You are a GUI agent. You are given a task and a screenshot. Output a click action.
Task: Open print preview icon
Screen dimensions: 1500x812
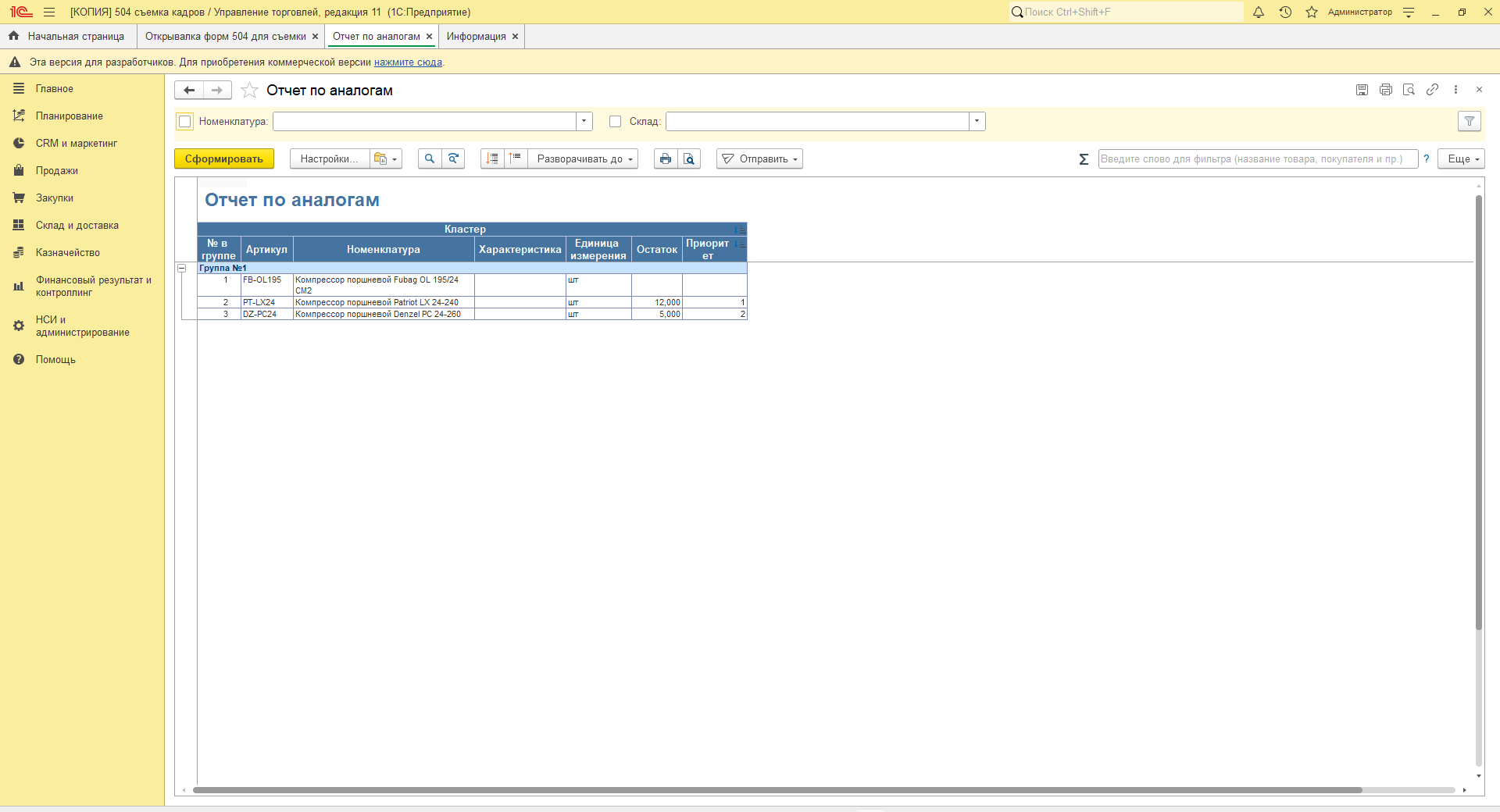tap(689, 158)
